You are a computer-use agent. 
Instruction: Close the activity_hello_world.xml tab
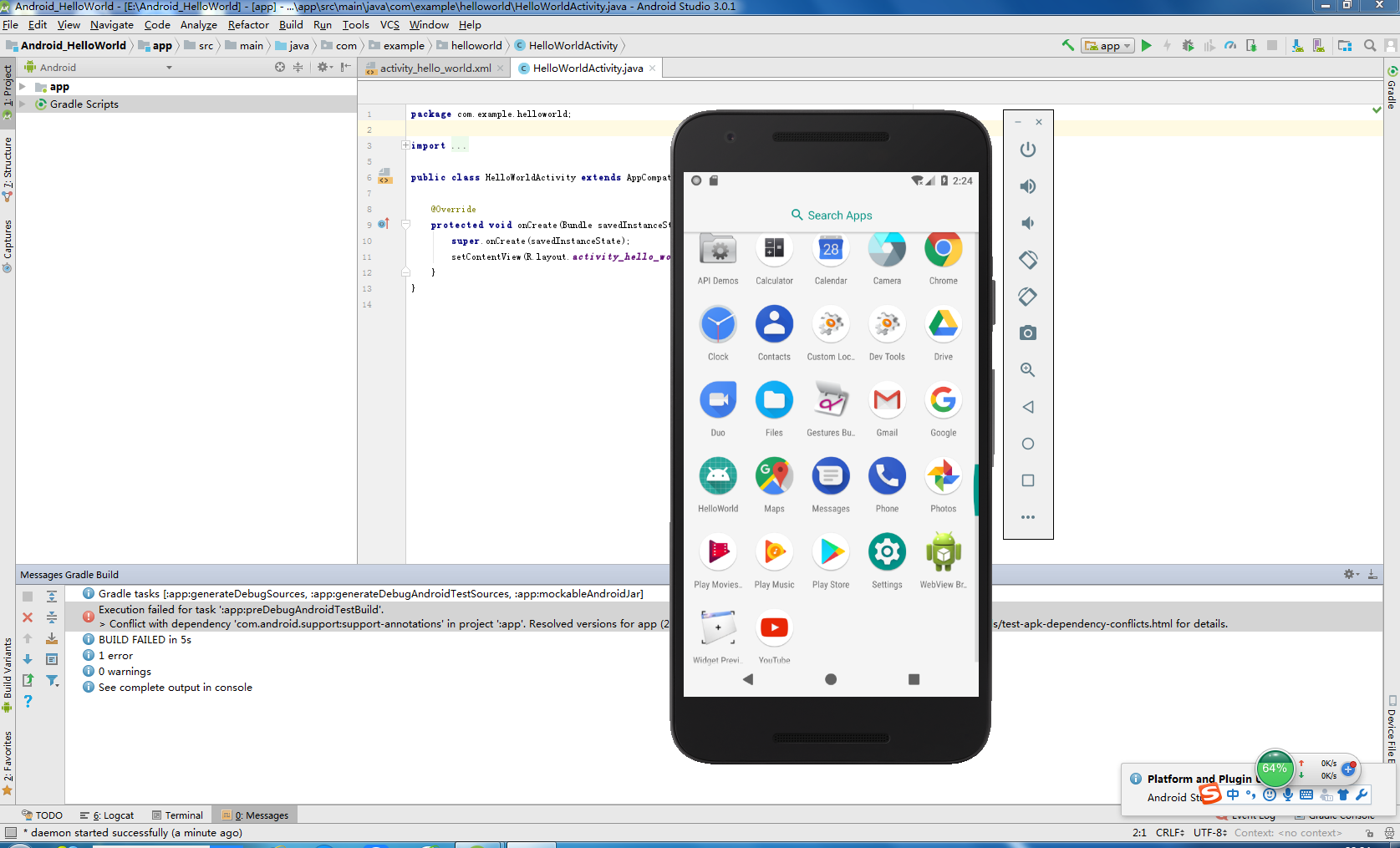(501, 69)
